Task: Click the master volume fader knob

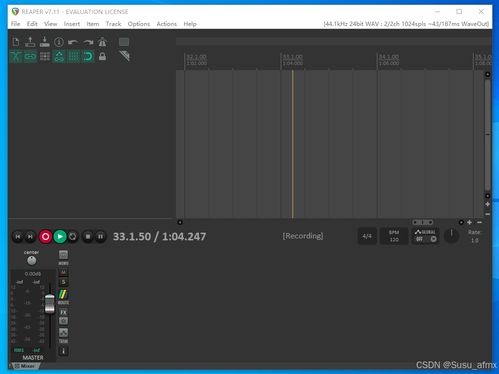Action: point(50,304)
